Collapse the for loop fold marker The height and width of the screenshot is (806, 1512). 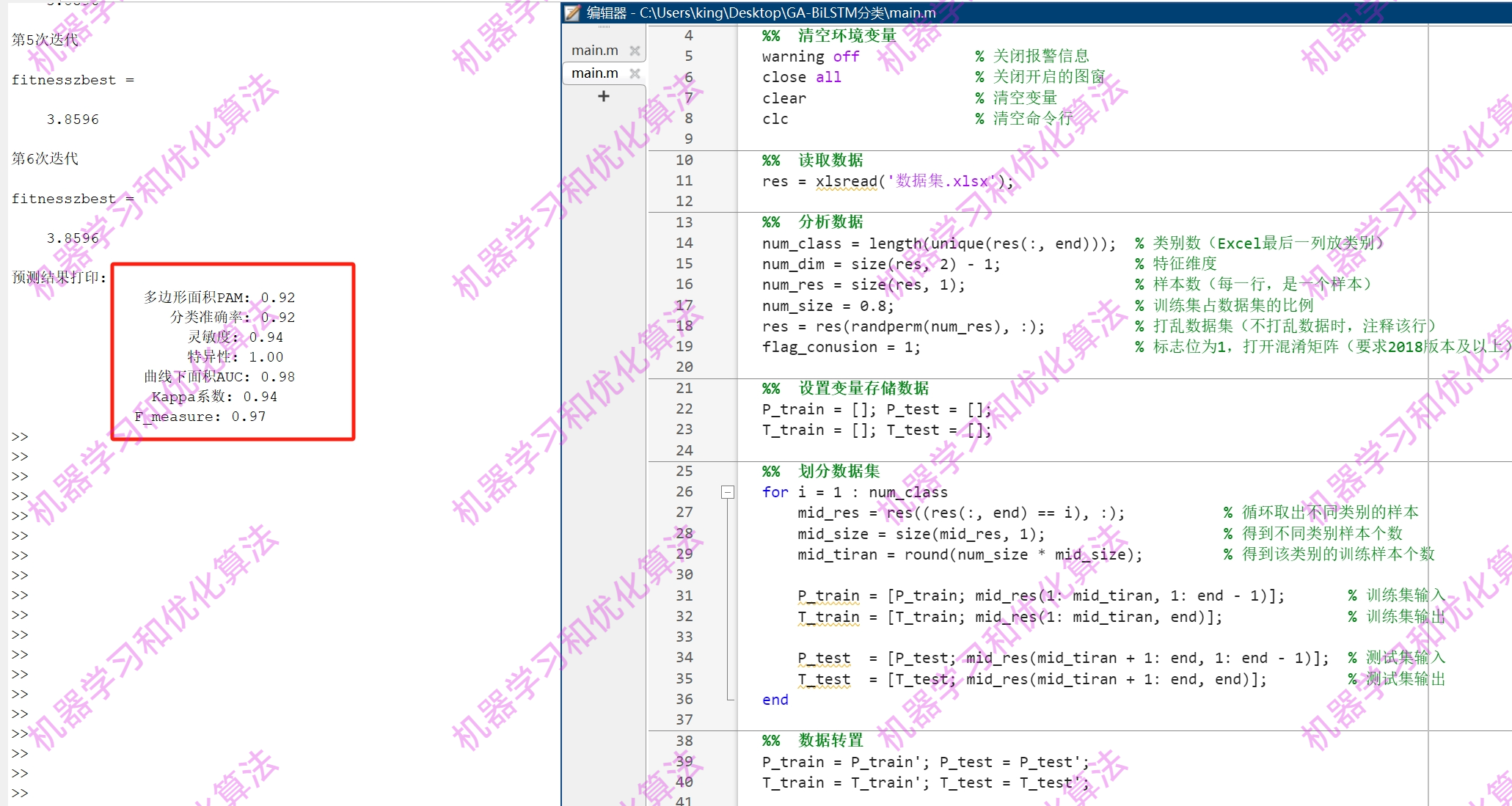(x=727, y=492)
